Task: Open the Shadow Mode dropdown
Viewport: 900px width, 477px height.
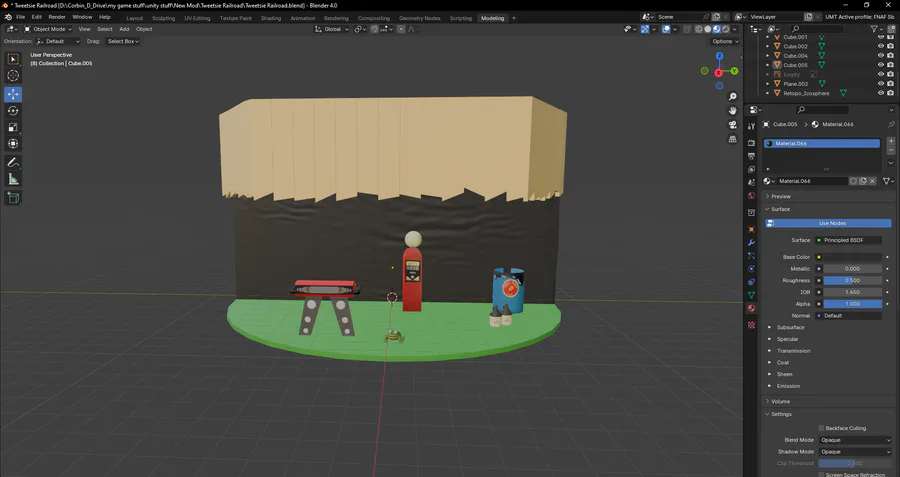Action: pos(855,452)
